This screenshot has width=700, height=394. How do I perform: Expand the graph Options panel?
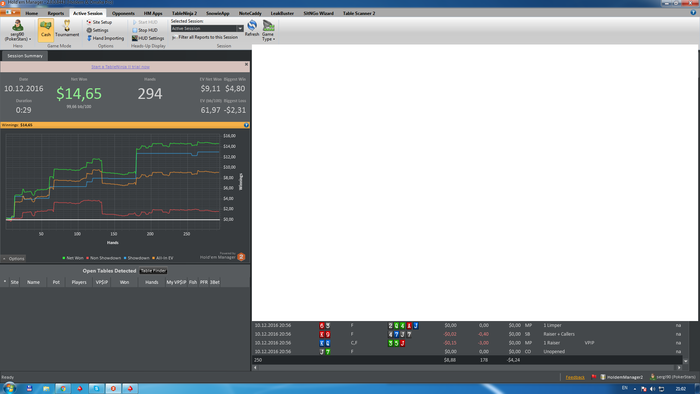point(14,258)
